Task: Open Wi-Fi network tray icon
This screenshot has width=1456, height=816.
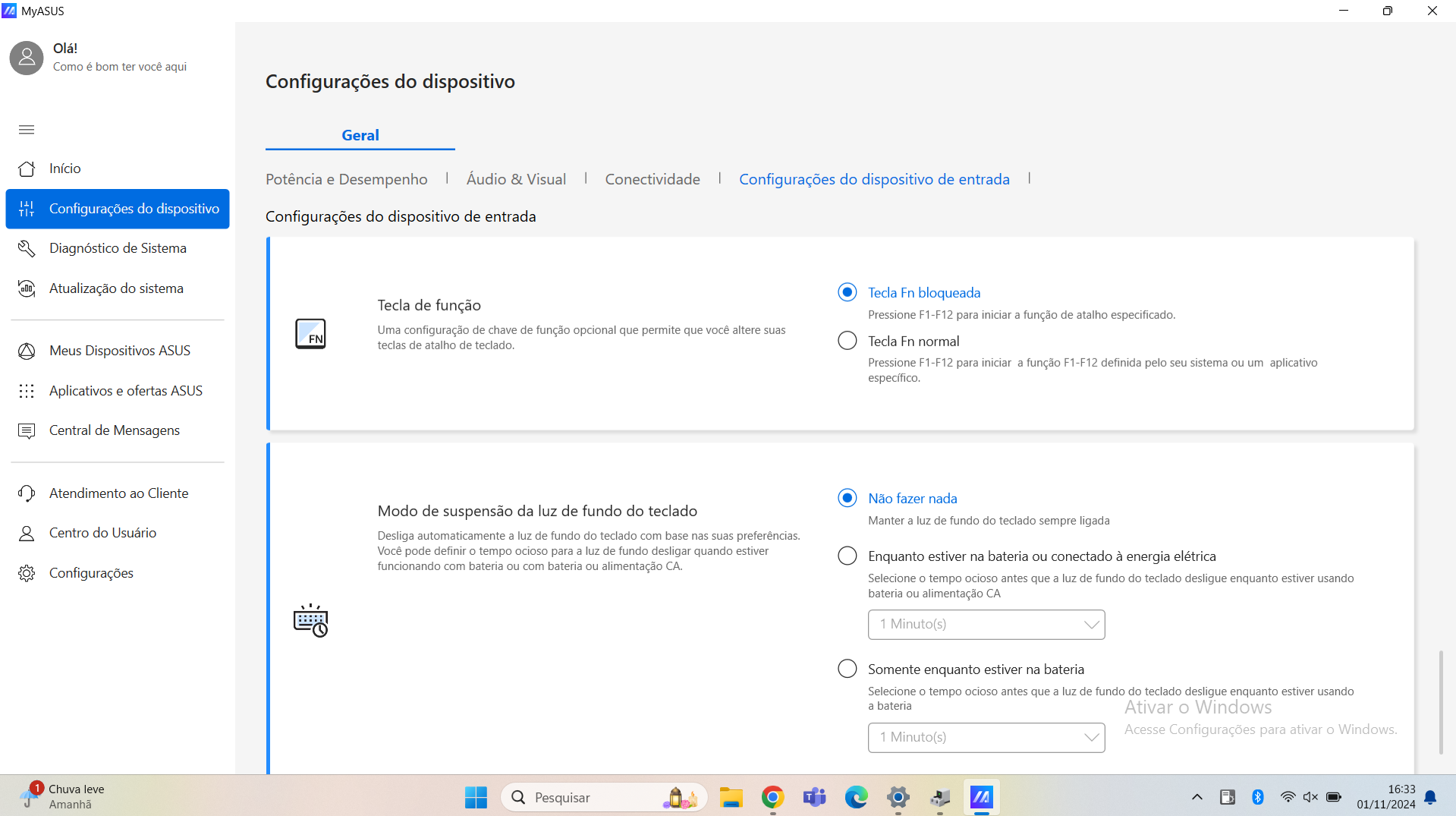Action: point(1288,797)
